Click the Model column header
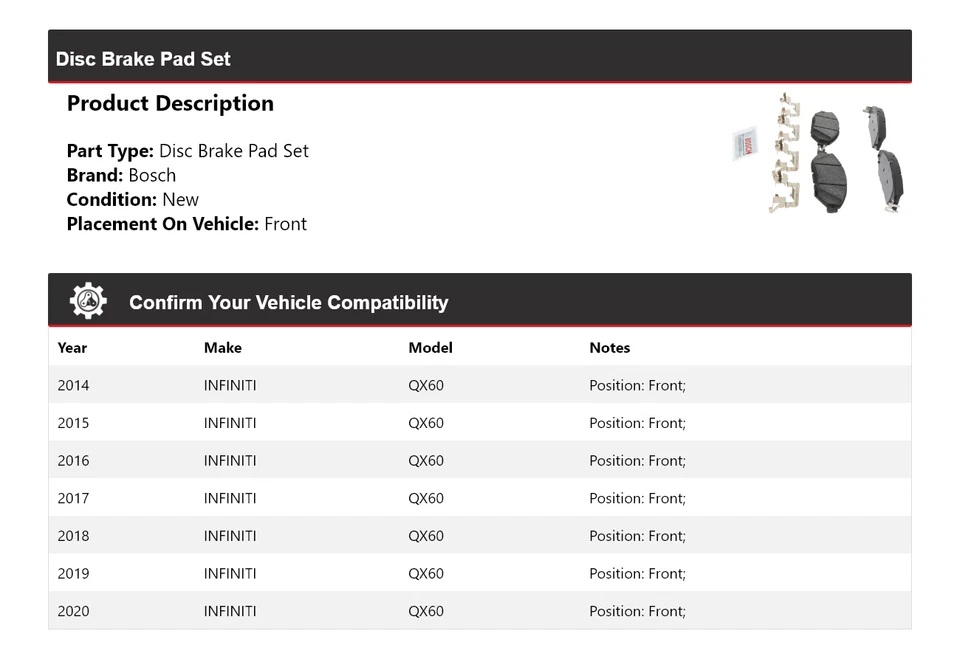 430,348
